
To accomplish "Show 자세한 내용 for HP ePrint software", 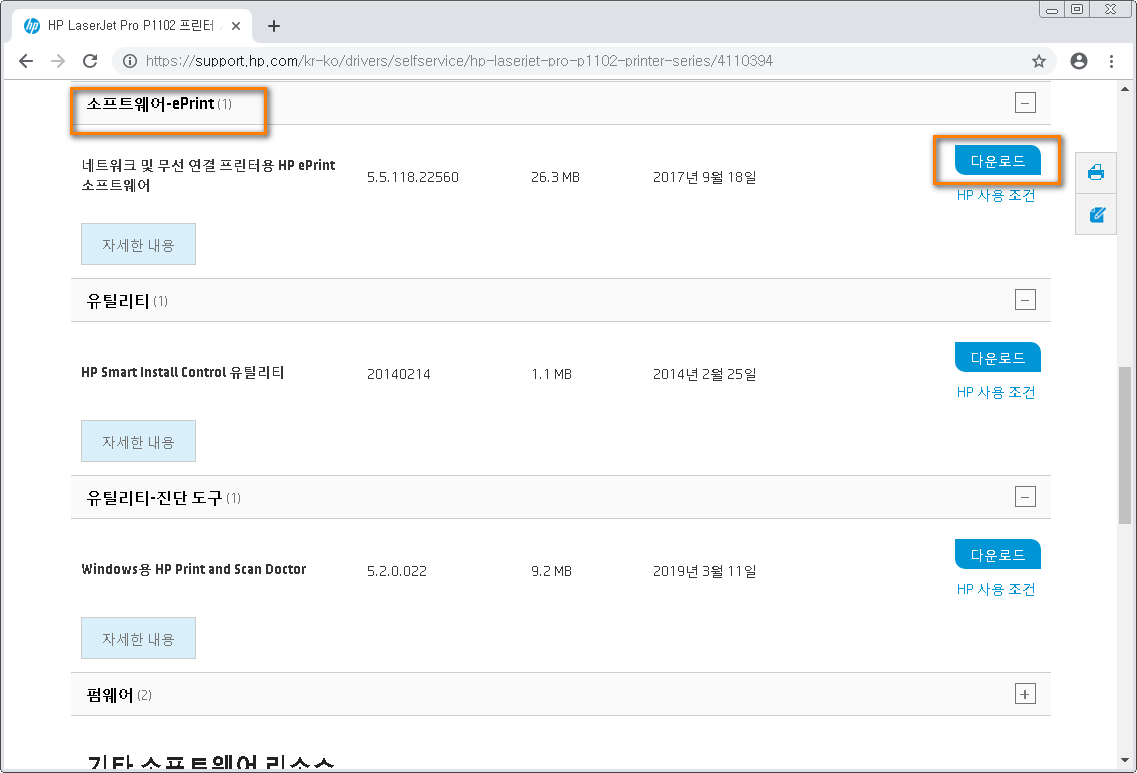I will (138, 244).
